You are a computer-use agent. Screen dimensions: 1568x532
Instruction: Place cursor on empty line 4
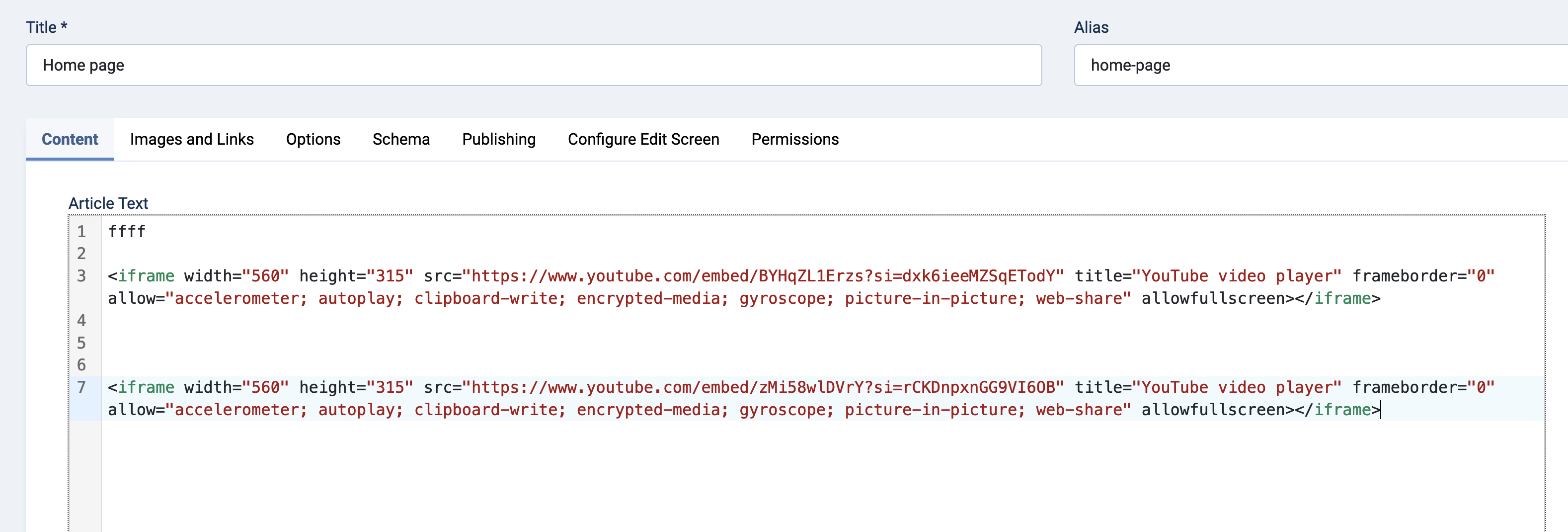822,321
